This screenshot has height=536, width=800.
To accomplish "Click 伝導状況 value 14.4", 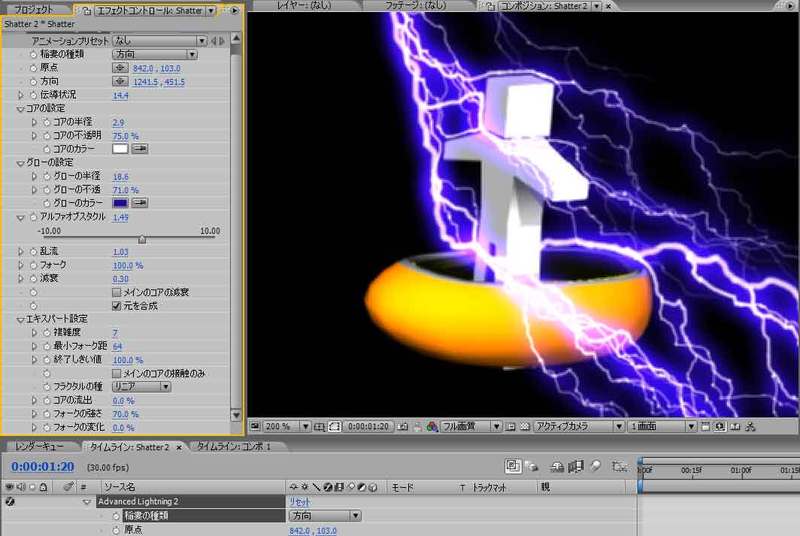I will point(120,95).
